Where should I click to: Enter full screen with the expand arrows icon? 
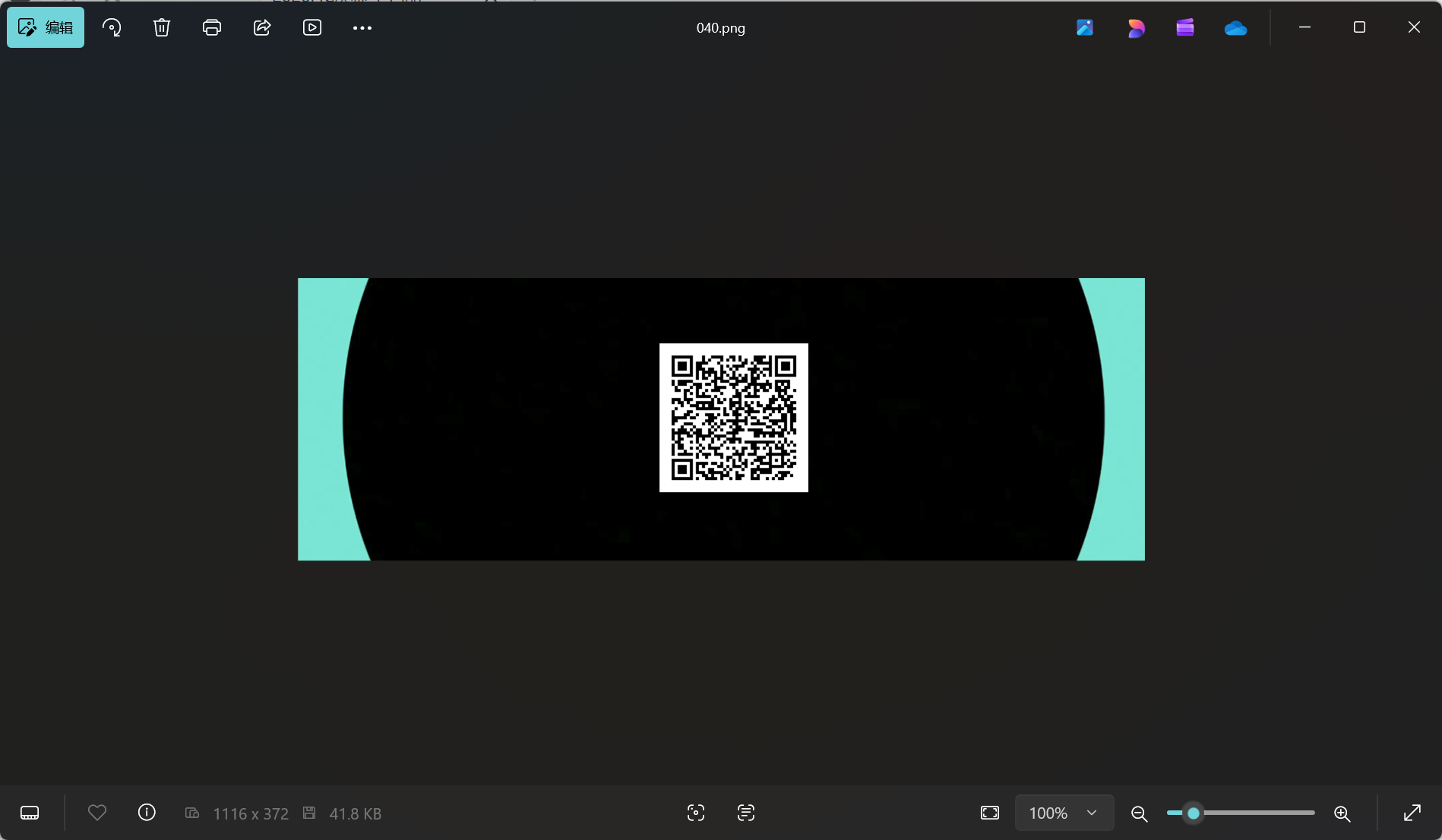pos(1412,813)
